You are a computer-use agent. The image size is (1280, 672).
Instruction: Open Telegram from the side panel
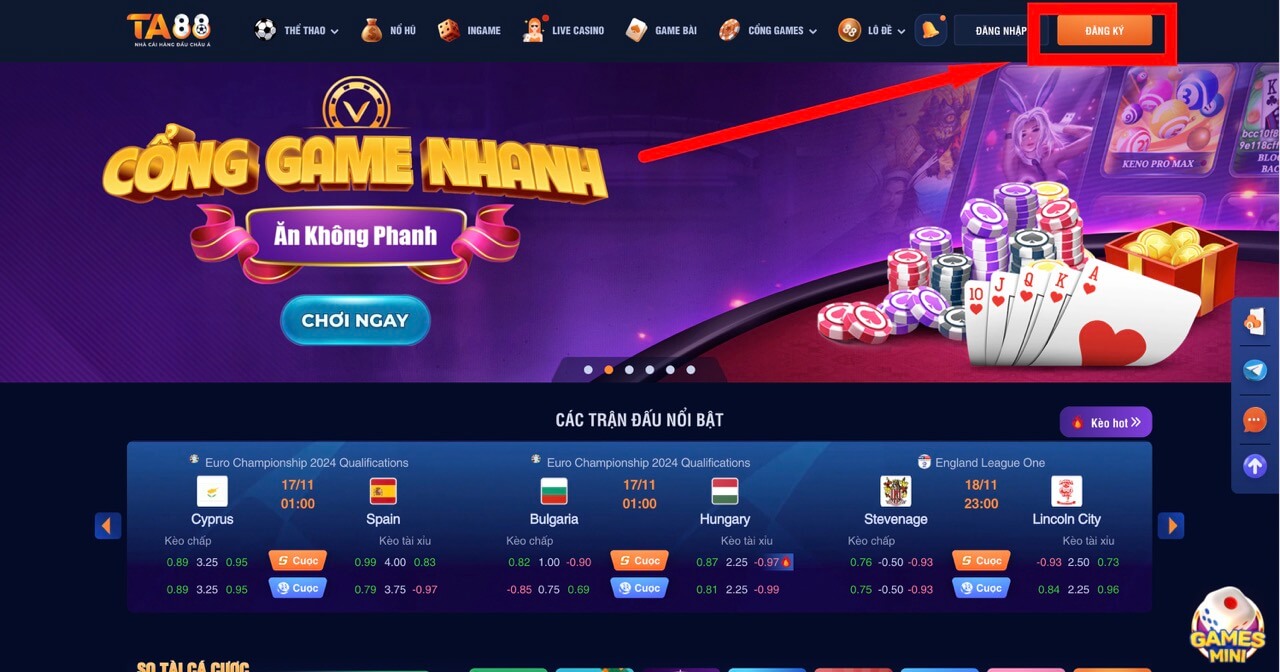click(1255, 370)
